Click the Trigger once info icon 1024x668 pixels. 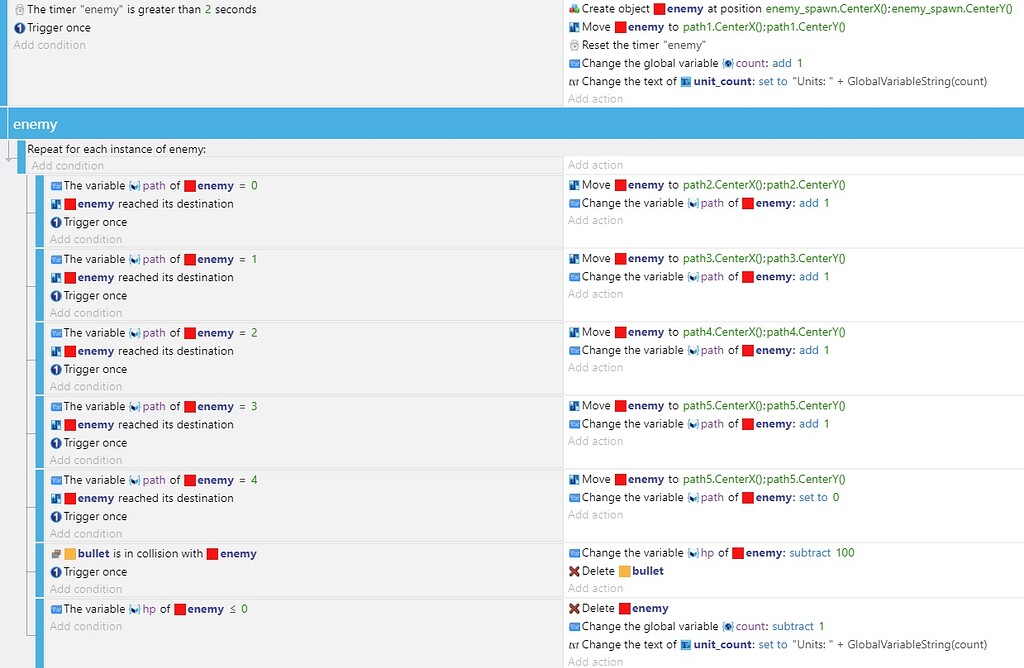(x=19, y=27)
